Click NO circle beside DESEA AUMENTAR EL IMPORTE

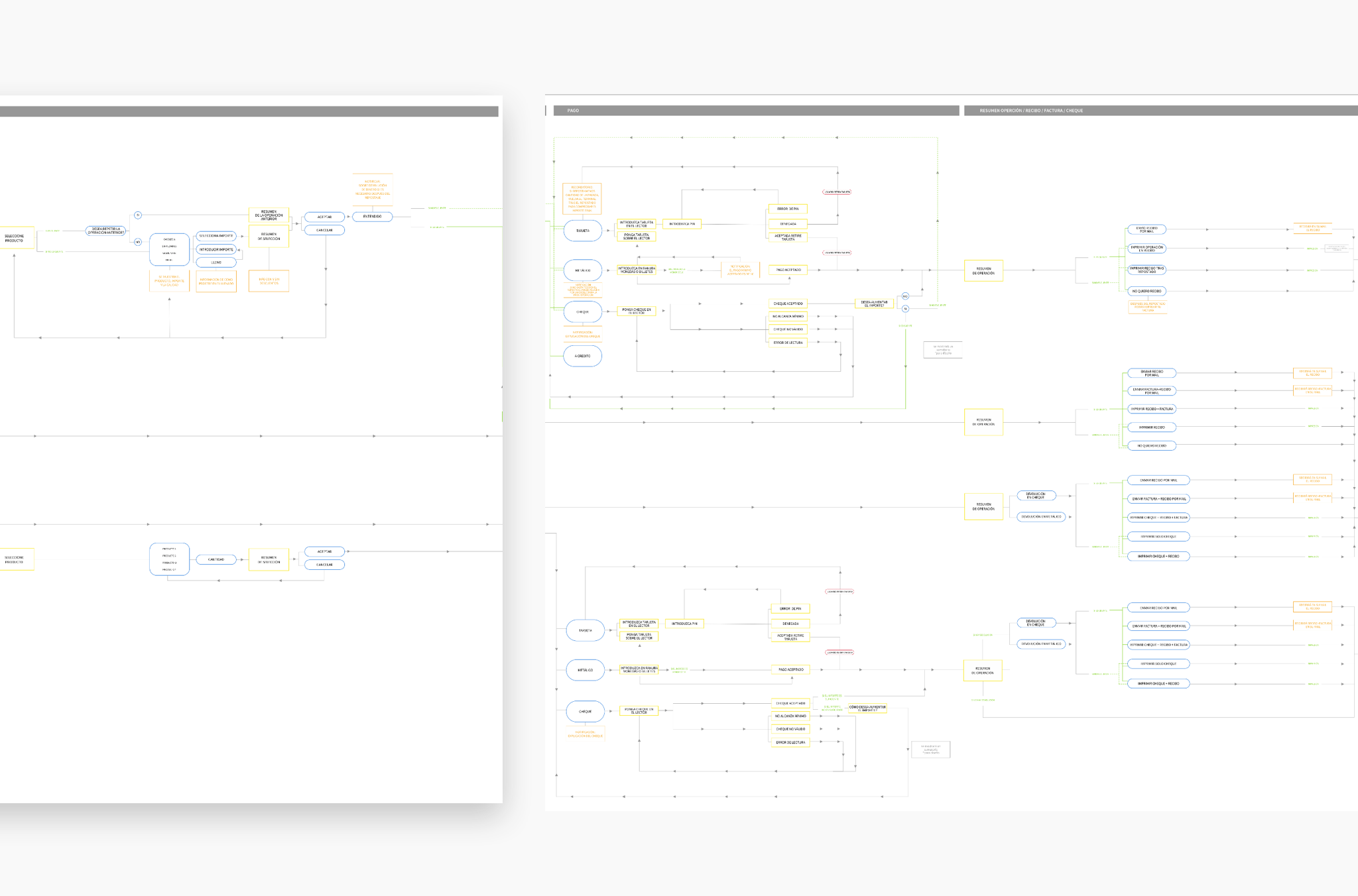[905, 296]
